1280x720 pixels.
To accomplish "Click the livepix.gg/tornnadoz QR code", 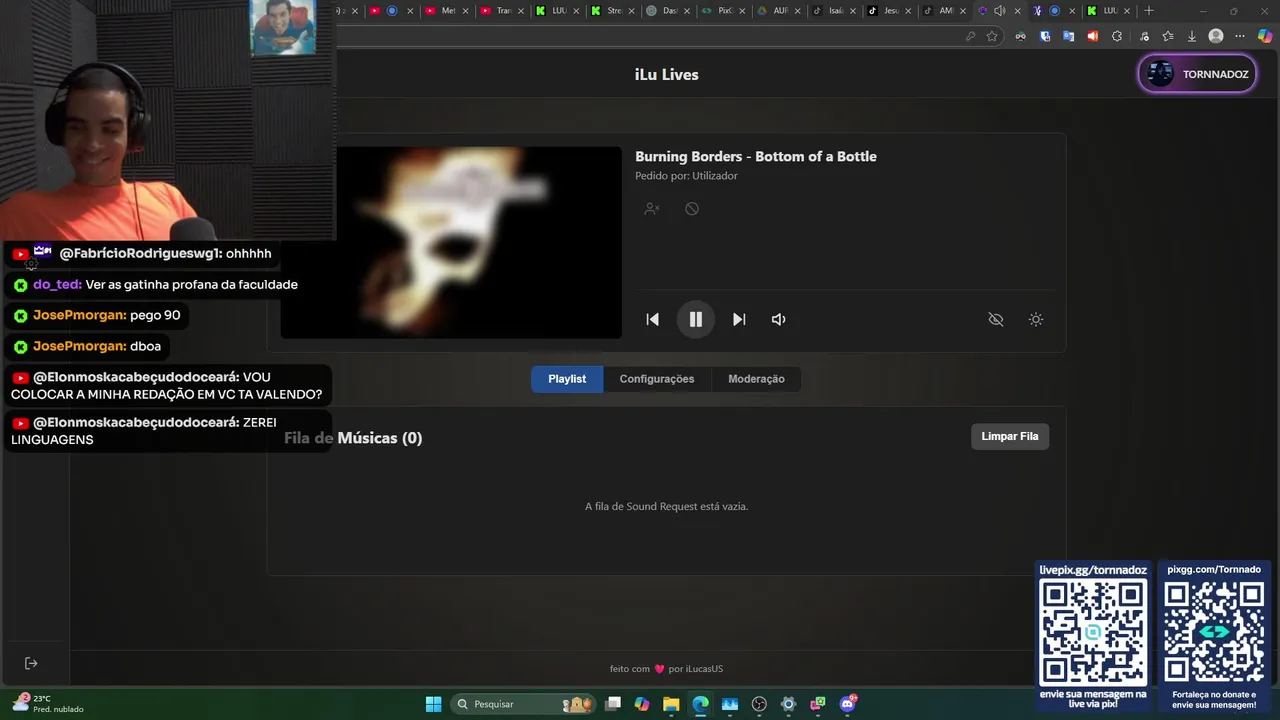I will tap(1093, 633).
